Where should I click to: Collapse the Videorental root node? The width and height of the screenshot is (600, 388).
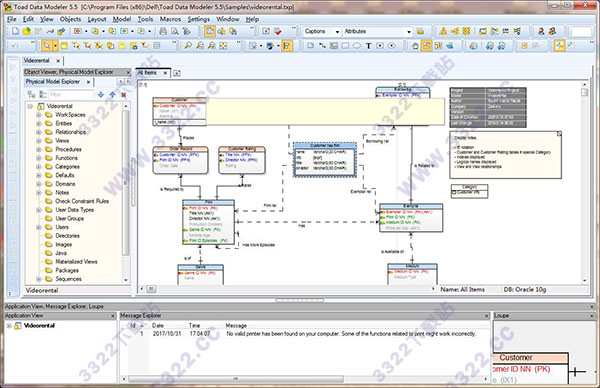[30, 106]
